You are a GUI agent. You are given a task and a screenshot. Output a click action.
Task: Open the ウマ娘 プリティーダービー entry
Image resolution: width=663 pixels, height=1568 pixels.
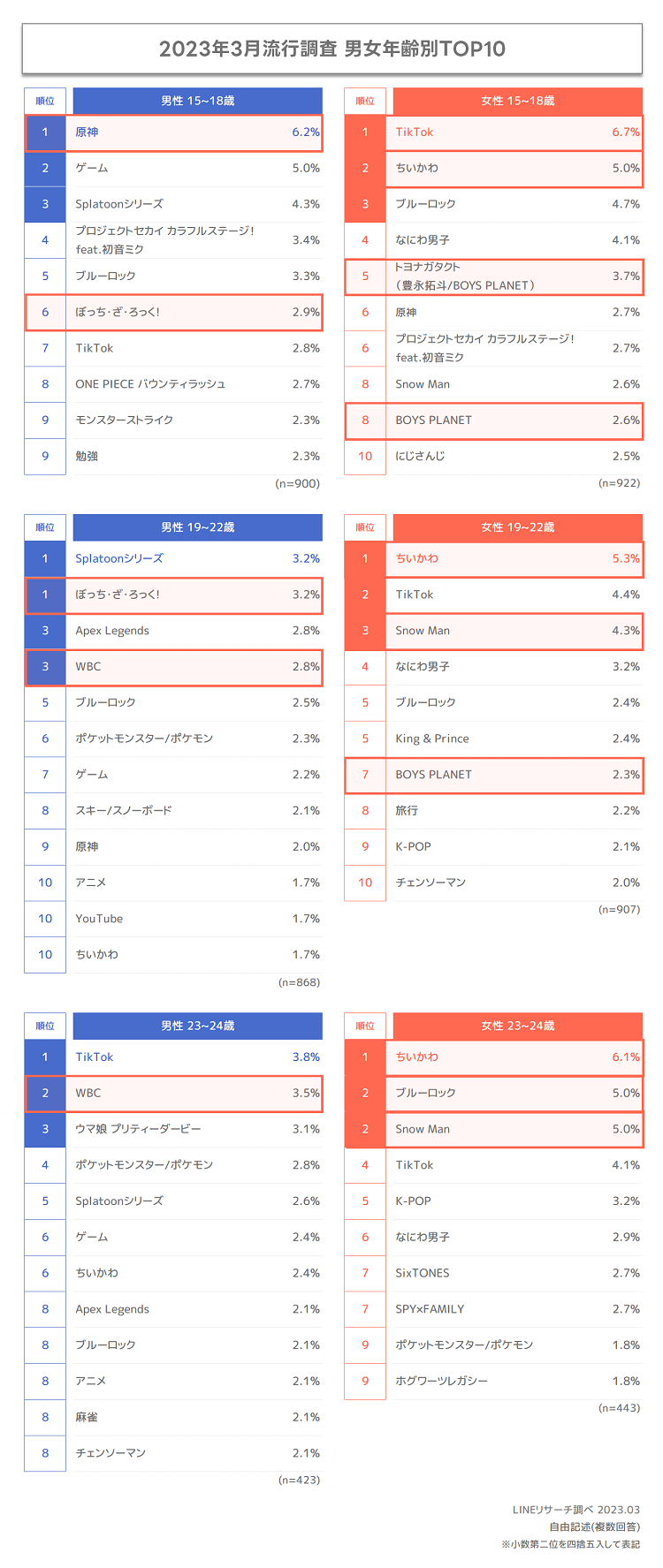(x=138, y=1129)
